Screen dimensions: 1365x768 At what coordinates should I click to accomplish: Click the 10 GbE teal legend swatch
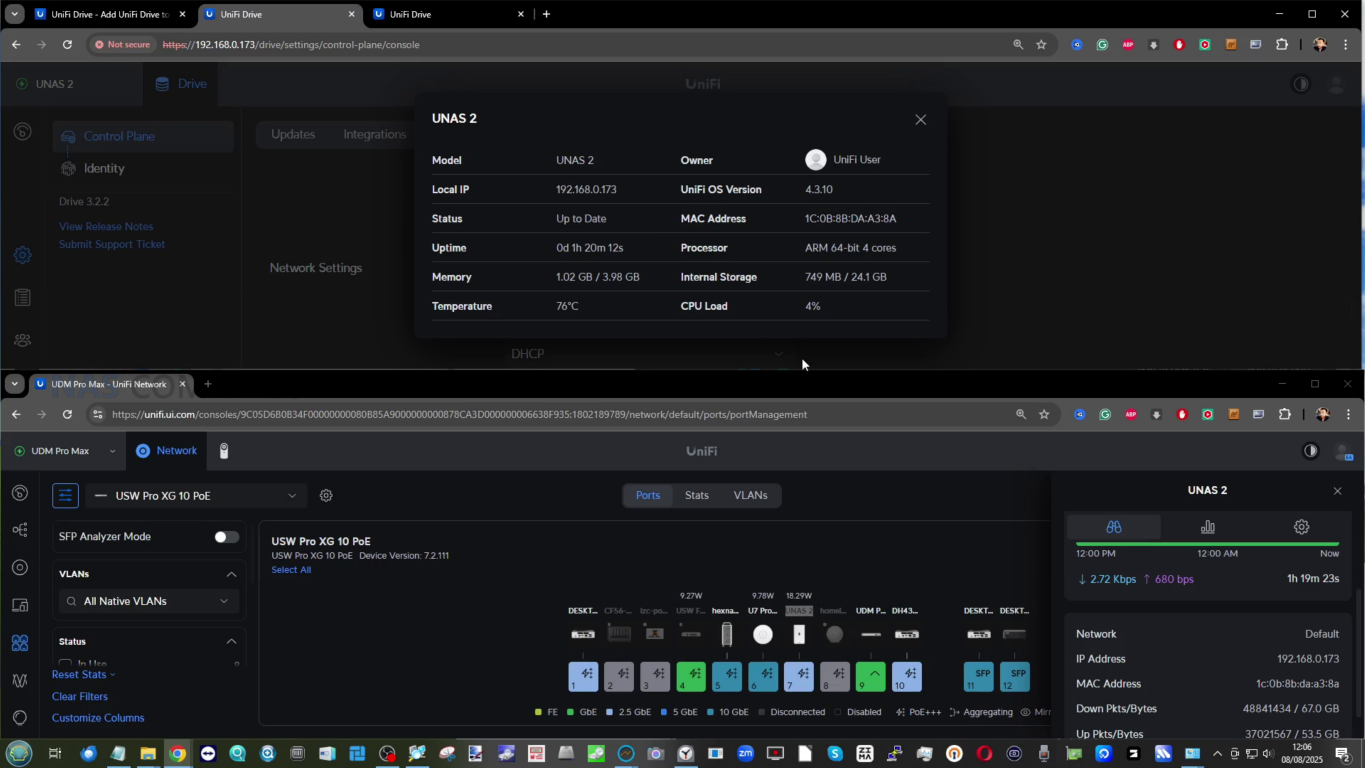710,712
